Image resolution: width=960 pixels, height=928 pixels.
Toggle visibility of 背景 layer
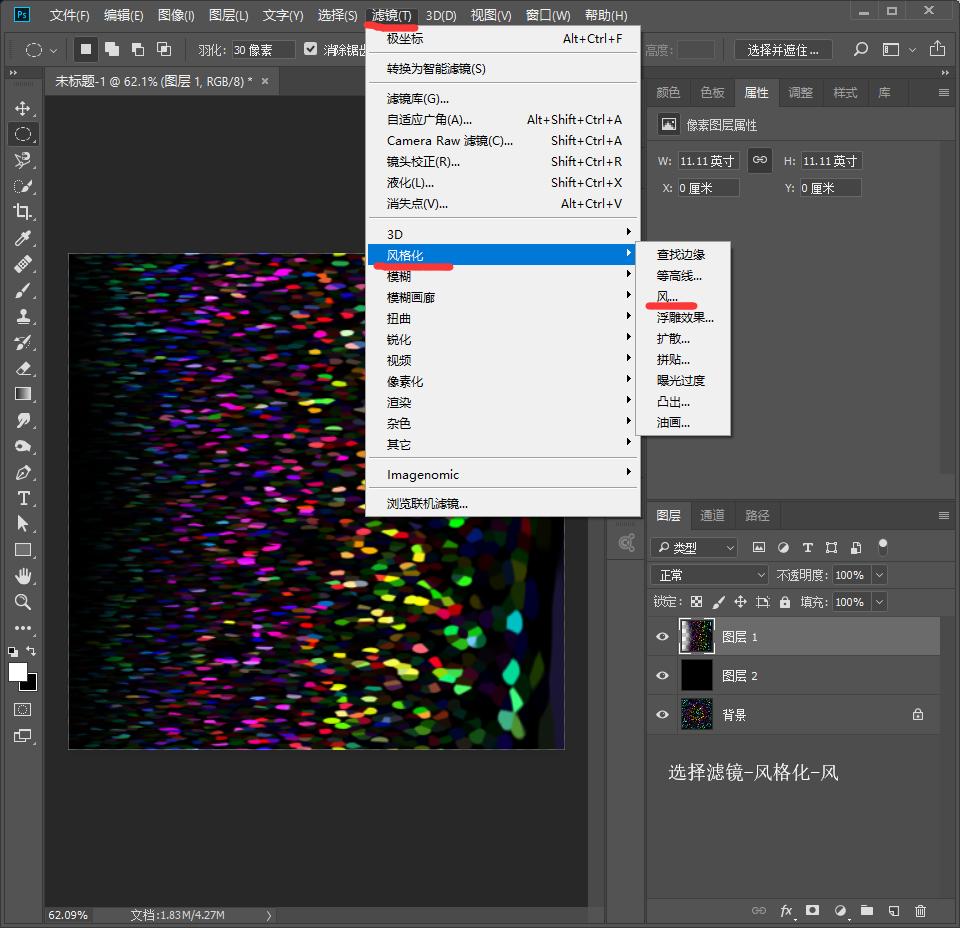coord(662,715)
